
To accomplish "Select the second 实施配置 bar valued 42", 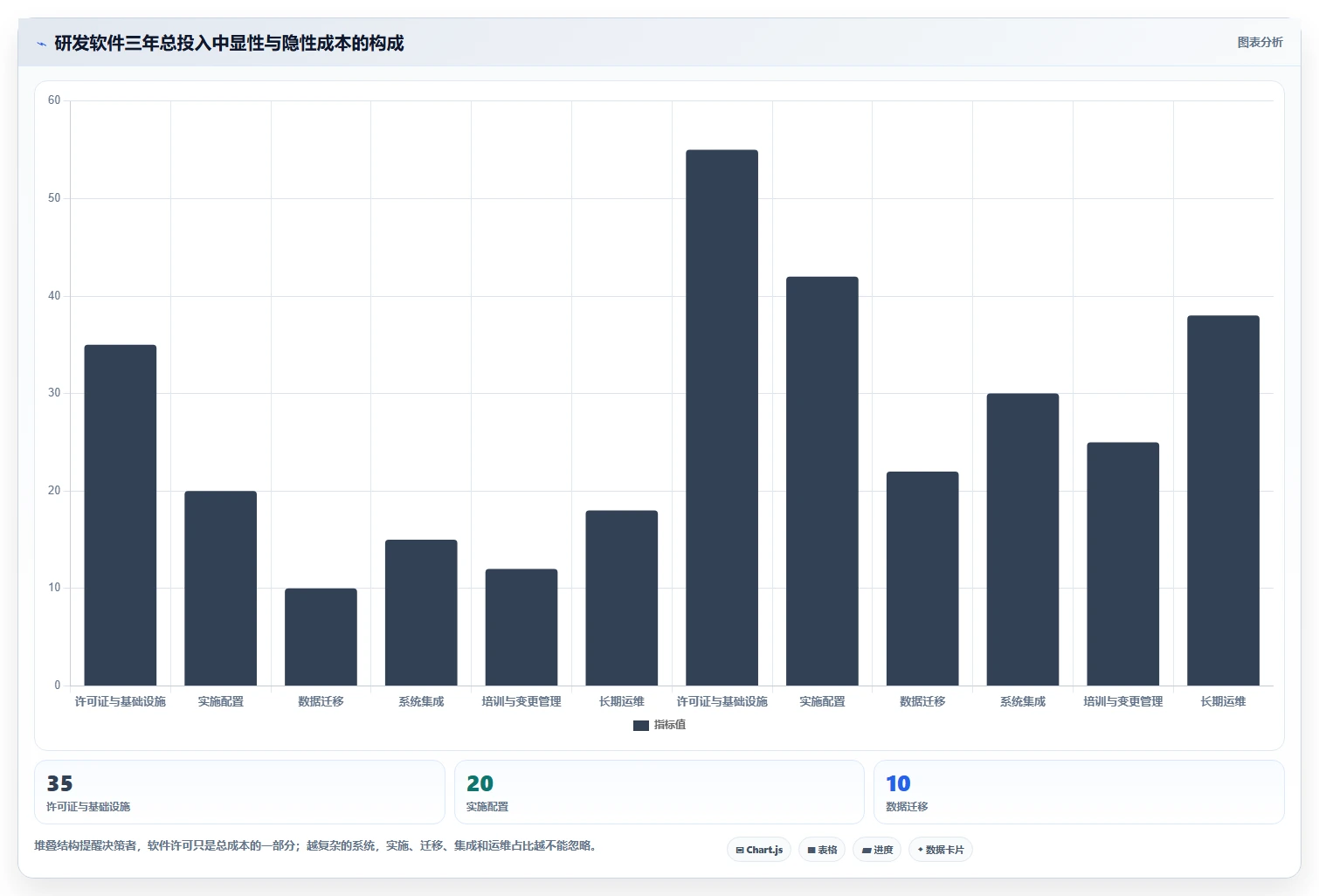I will [x=822, y=481].
